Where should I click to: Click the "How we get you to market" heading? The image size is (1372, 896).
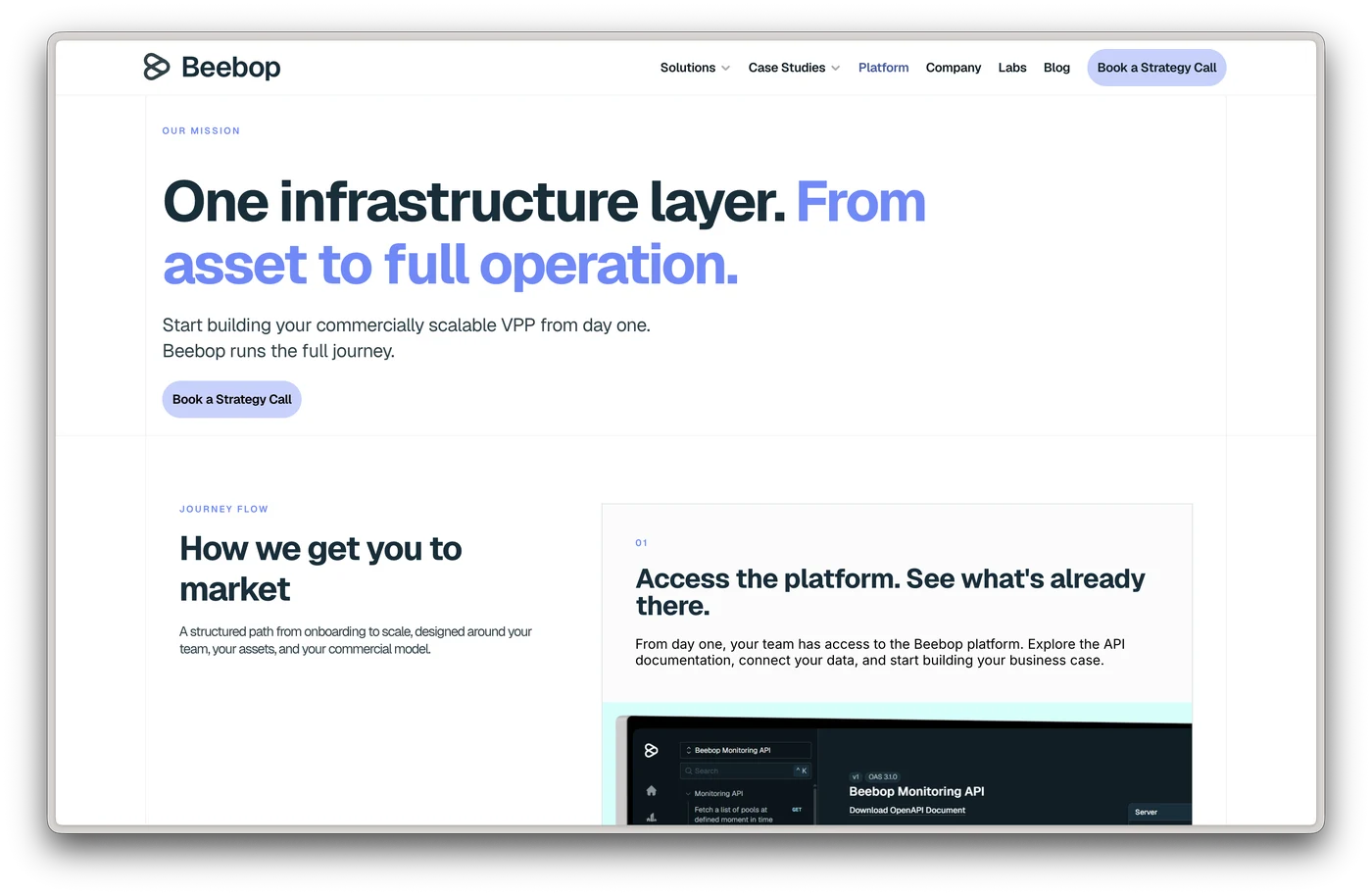coord(320,569)
